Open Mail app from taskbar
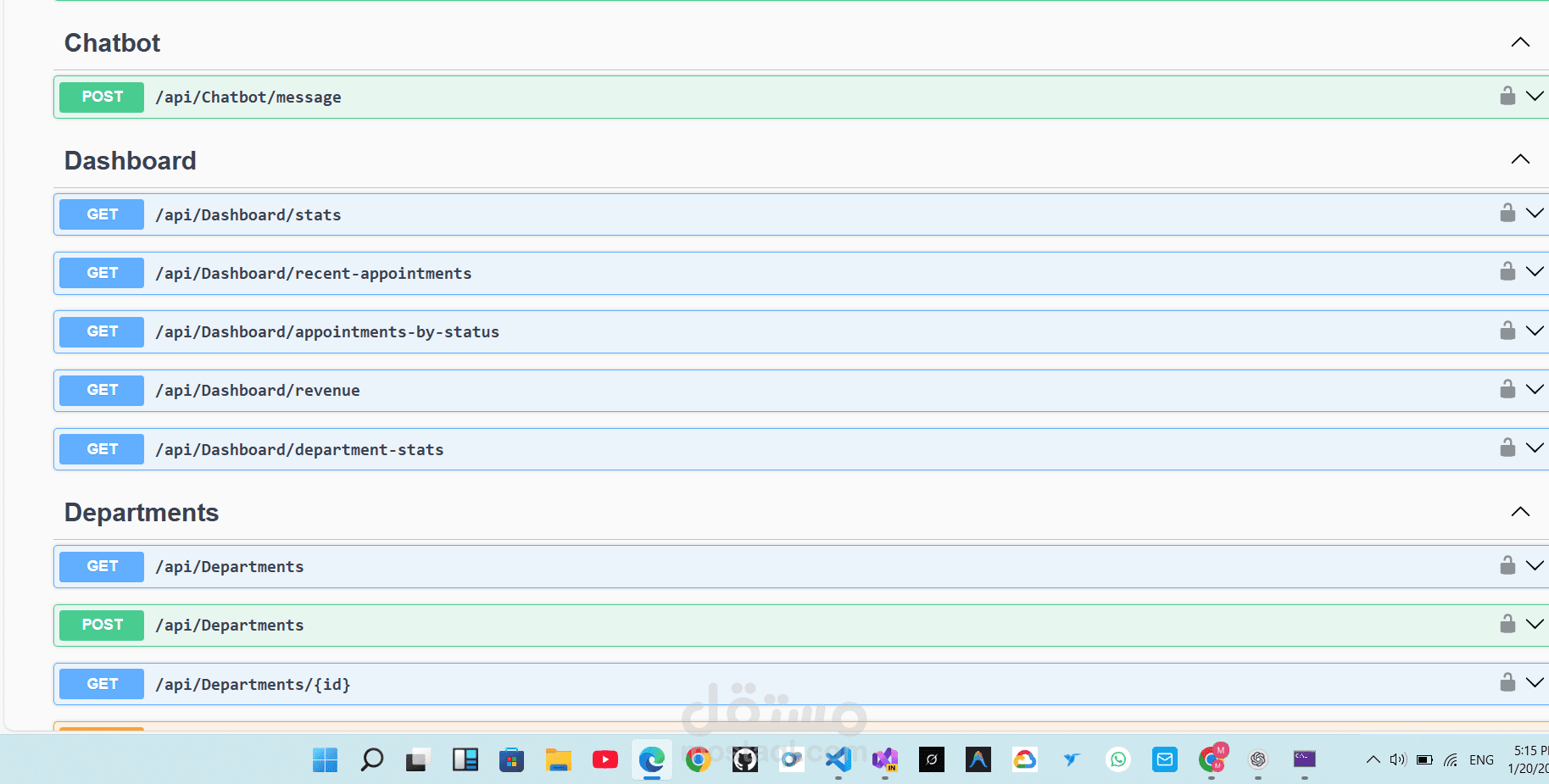 pos(1165,759)
